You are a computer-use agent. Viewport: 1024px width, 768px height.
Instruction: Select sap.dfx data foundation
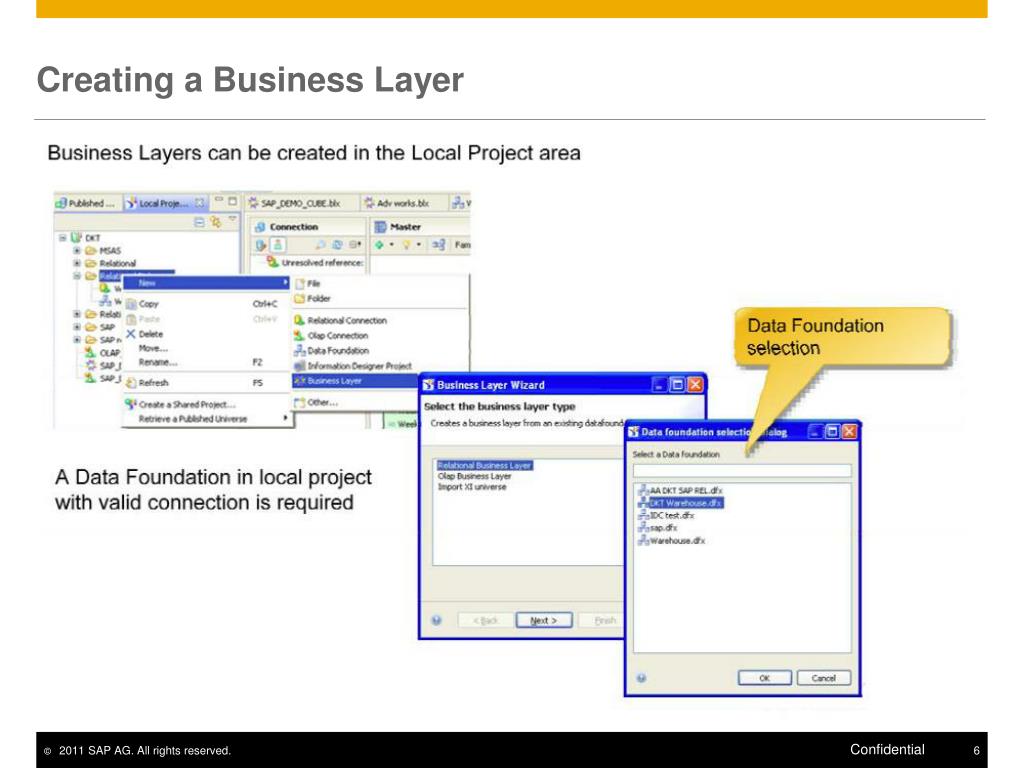click(x=658, y=528)
